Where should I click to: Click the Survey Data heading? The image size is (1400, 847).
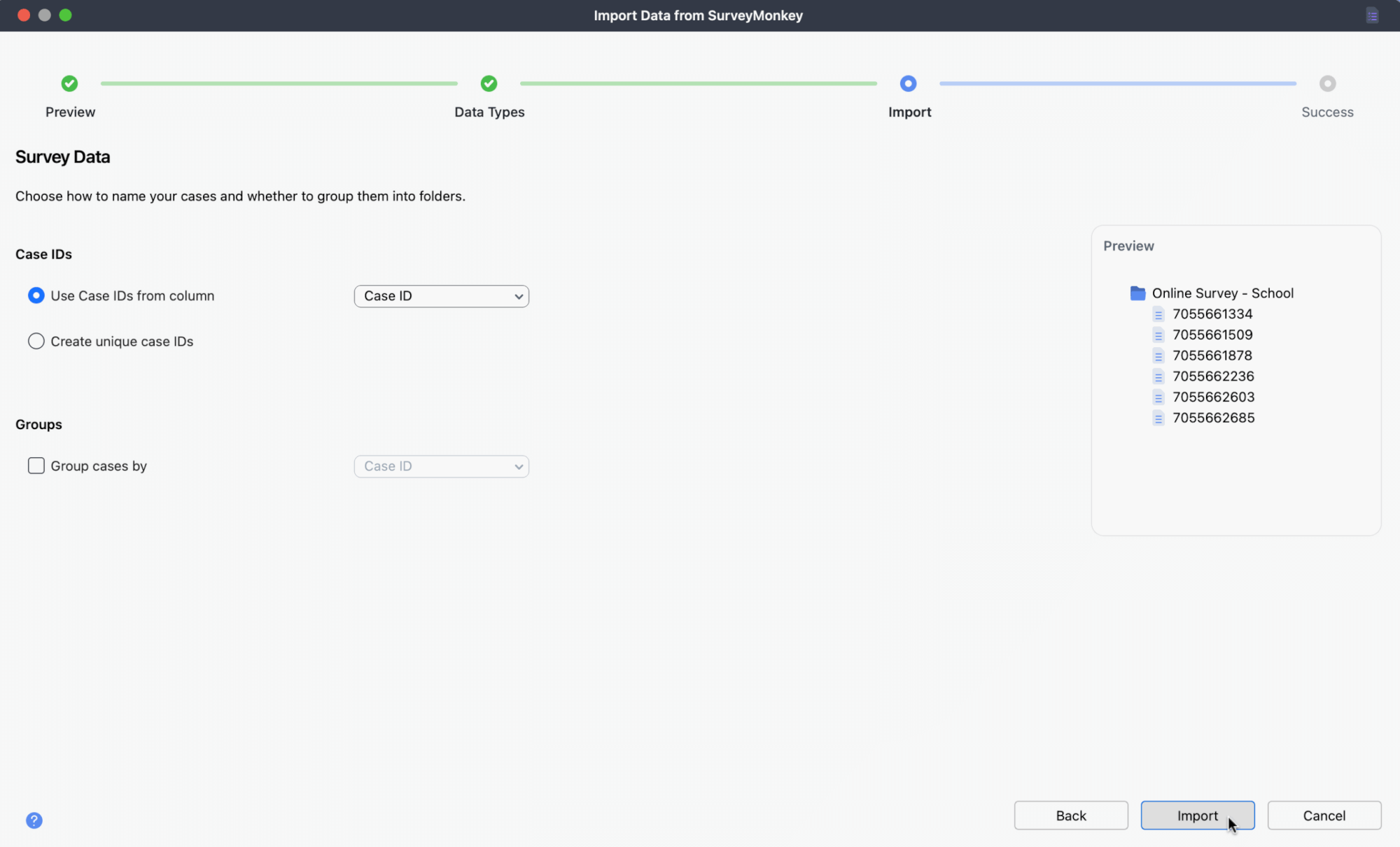point(63,157)
